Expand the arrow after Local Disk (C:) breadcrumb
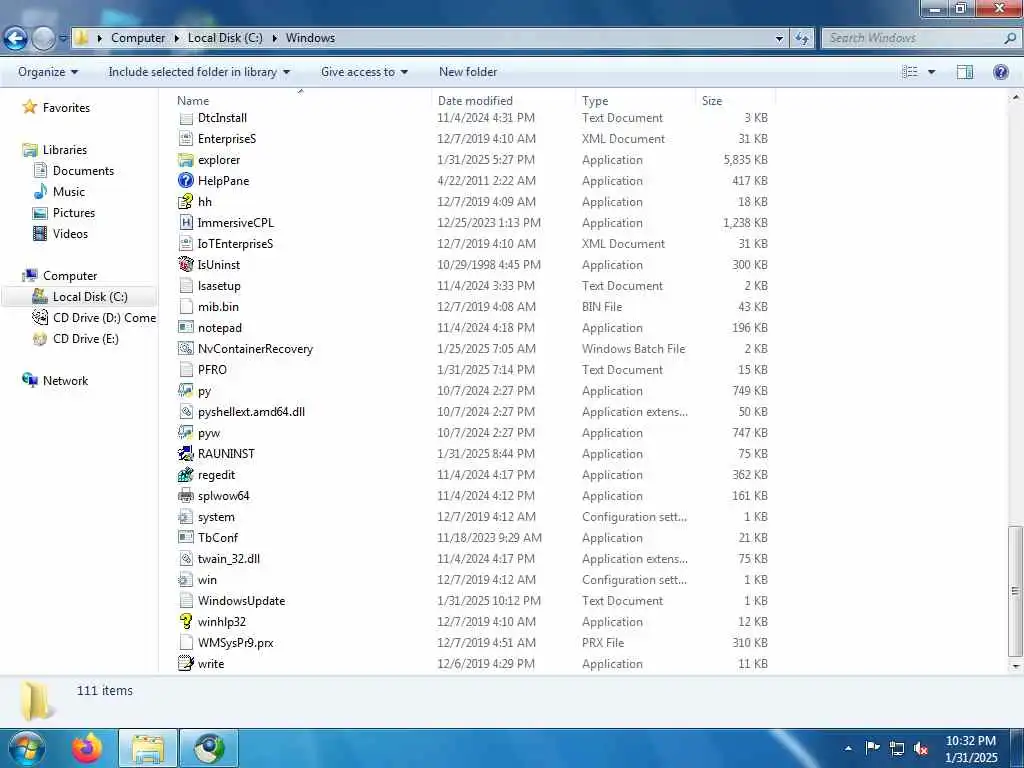Screen dimensions: 1024x768 (274, 39)
